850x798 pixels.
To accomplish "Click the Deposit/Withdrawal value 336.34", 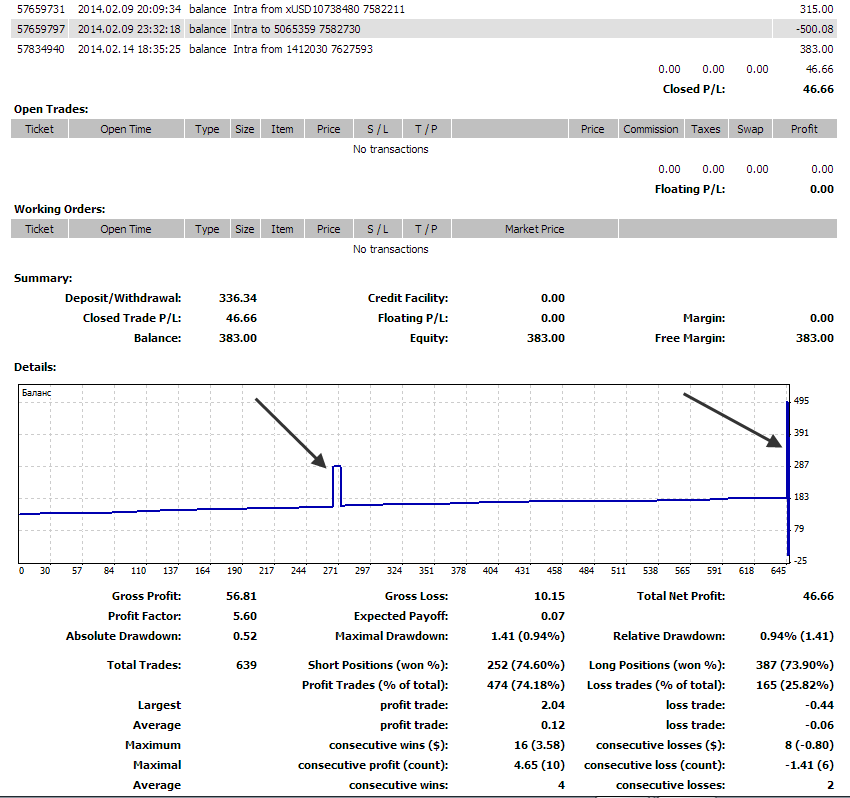I will [237, 298].
